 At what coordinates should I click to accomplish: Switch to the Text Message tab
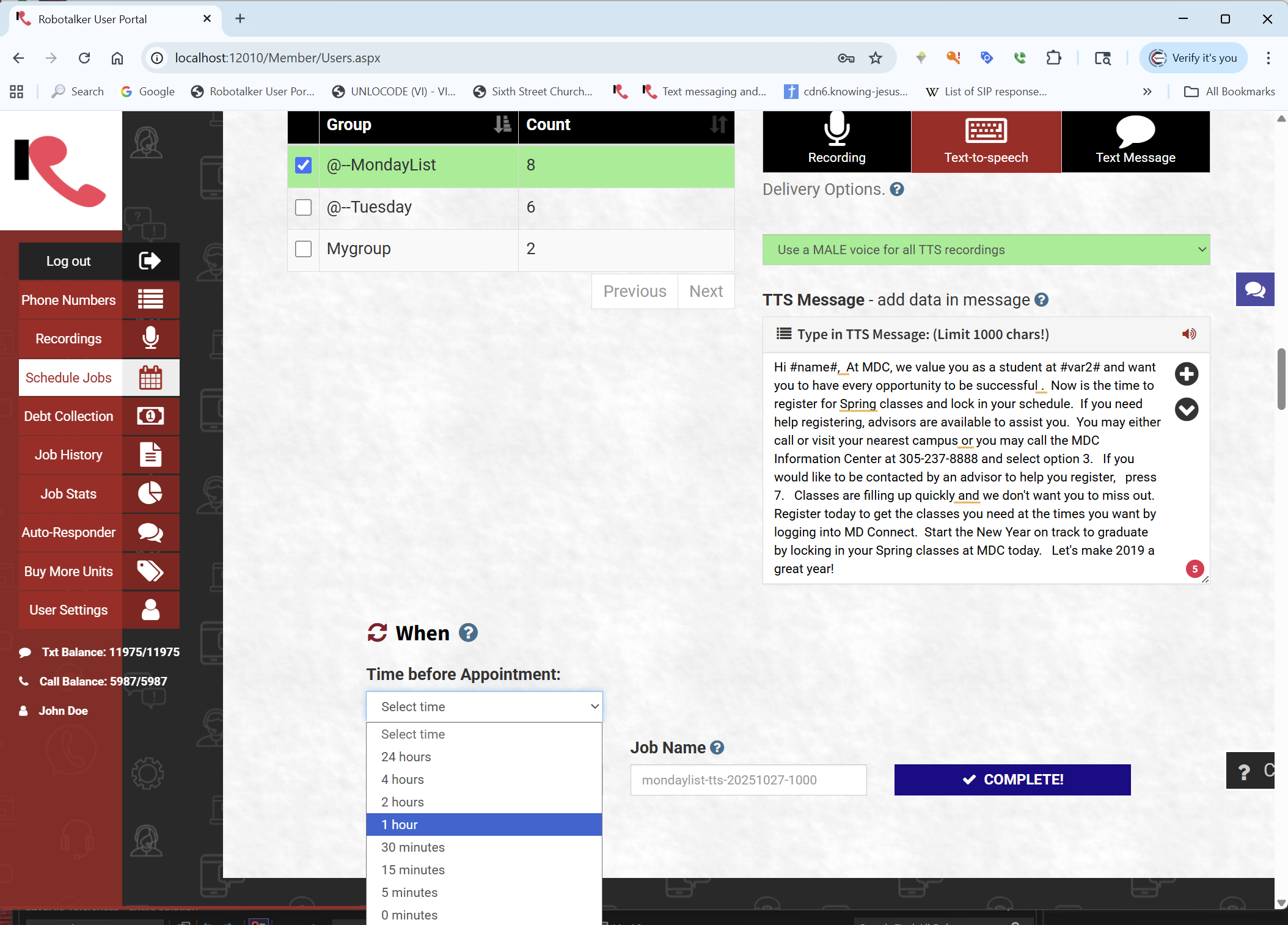(x=1135, y=142)
